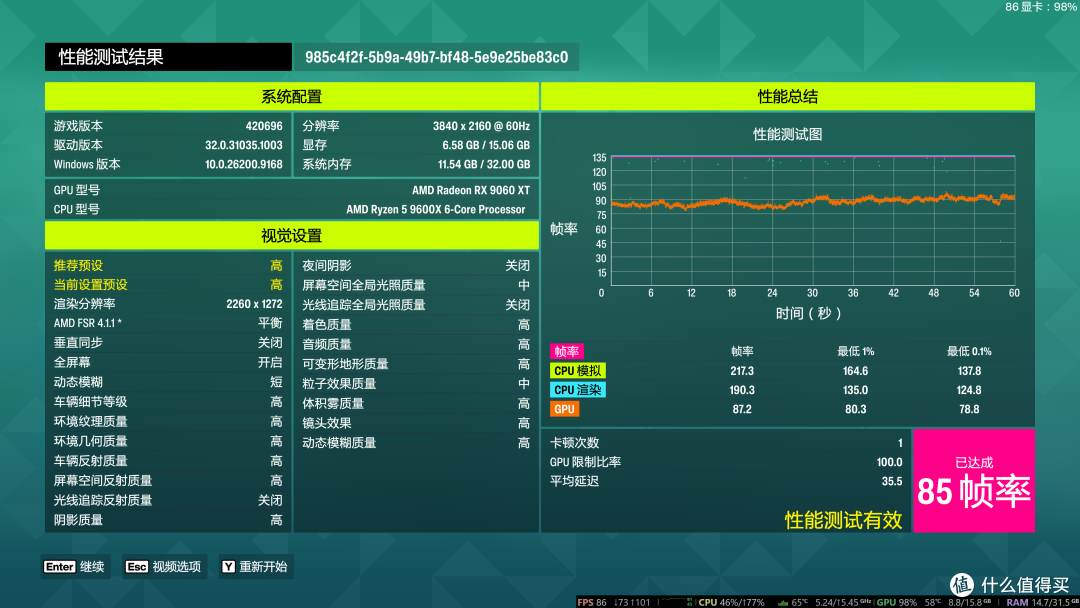Select the orange GPU legend label

pyautogui.click(x=564, y=409)
